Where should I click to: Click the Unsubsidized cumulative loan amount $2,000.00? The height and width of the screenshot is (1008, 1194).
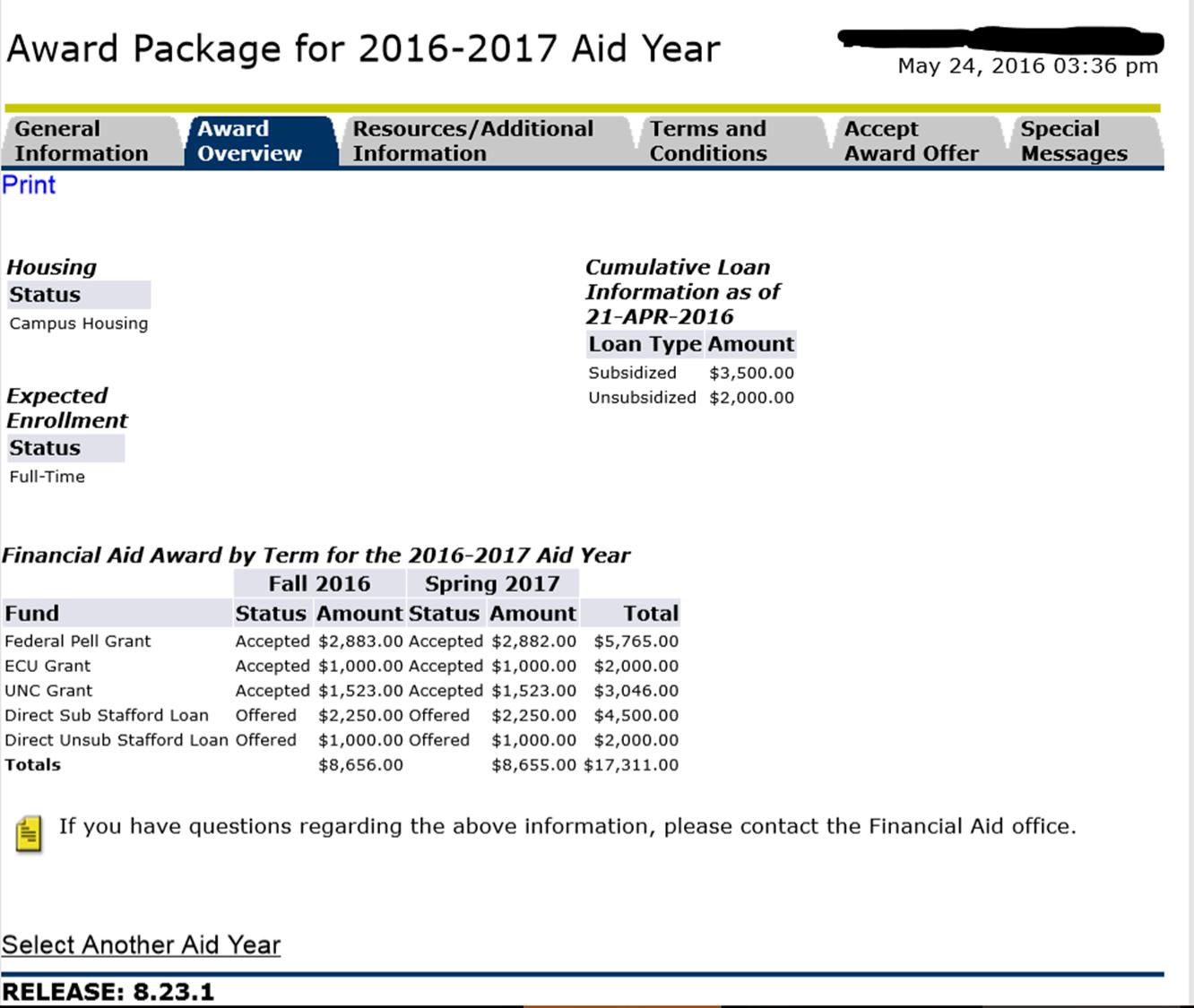(x=751, y=398)
